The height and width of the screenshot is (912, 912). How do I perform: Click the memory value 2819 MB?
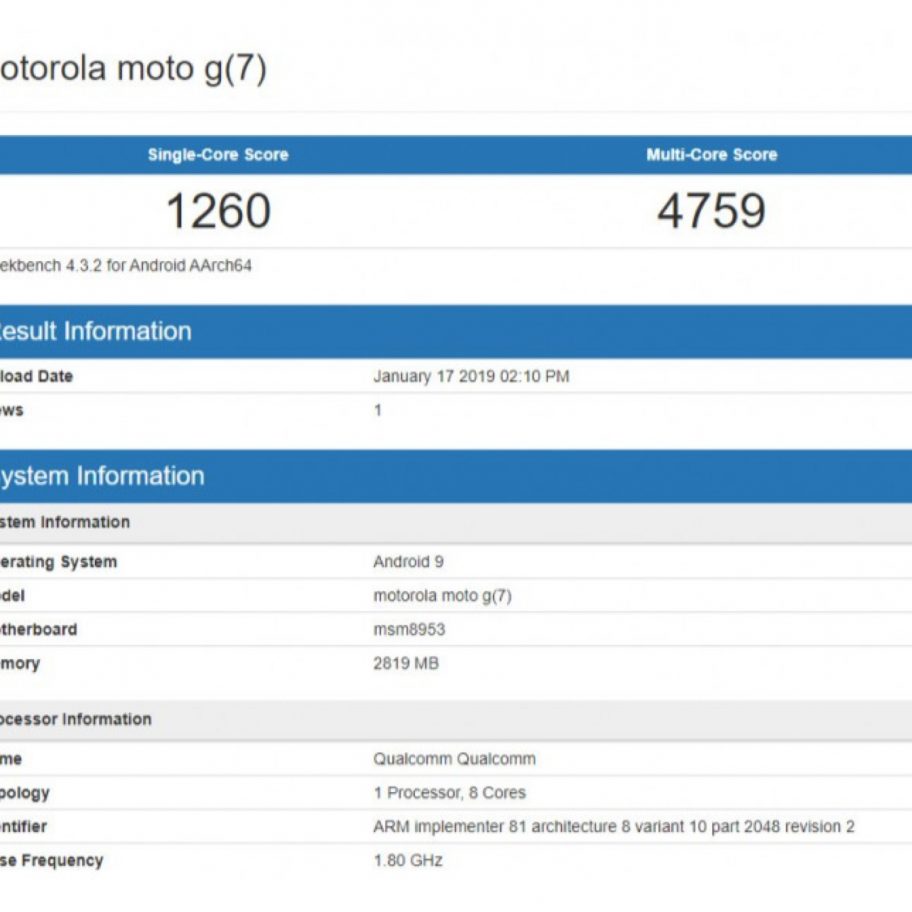(x=406, y=663)
